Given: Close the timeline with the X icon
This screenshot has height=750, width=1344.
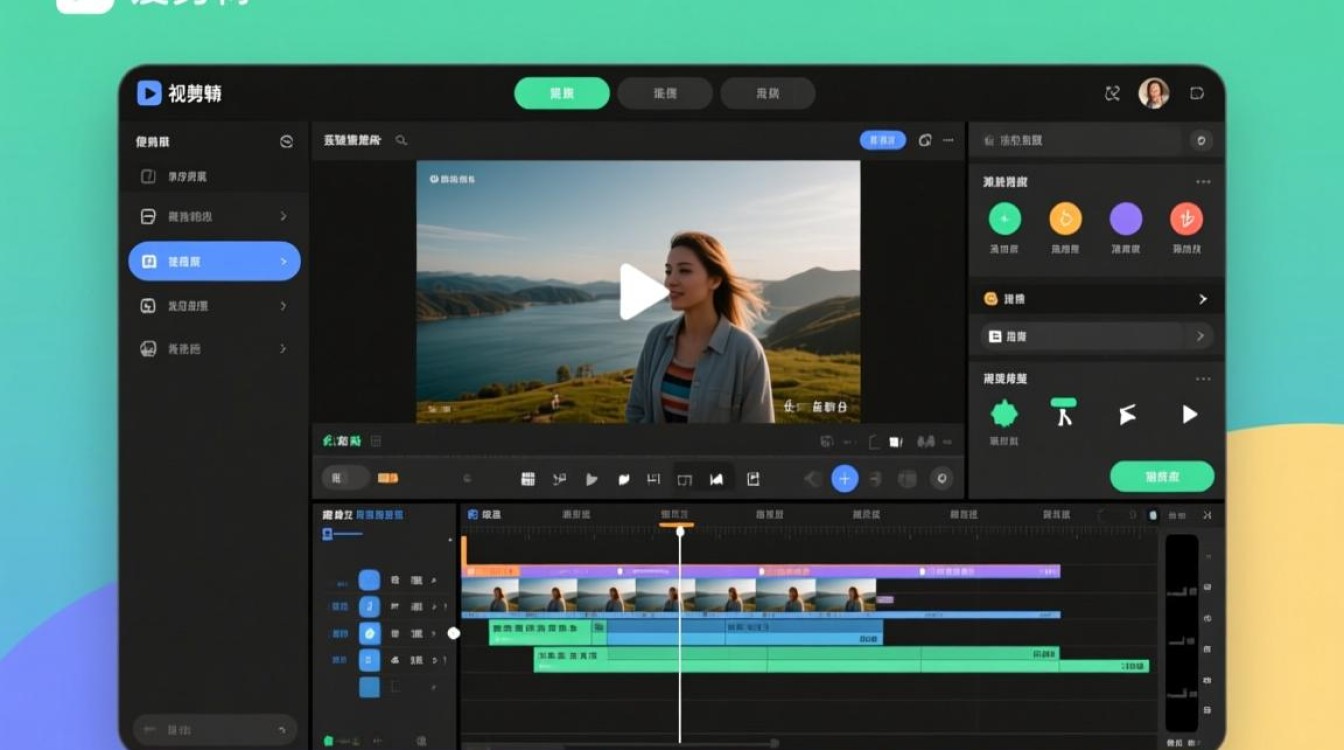Looking at the screenshot, I should click(x=1207, y=515).
